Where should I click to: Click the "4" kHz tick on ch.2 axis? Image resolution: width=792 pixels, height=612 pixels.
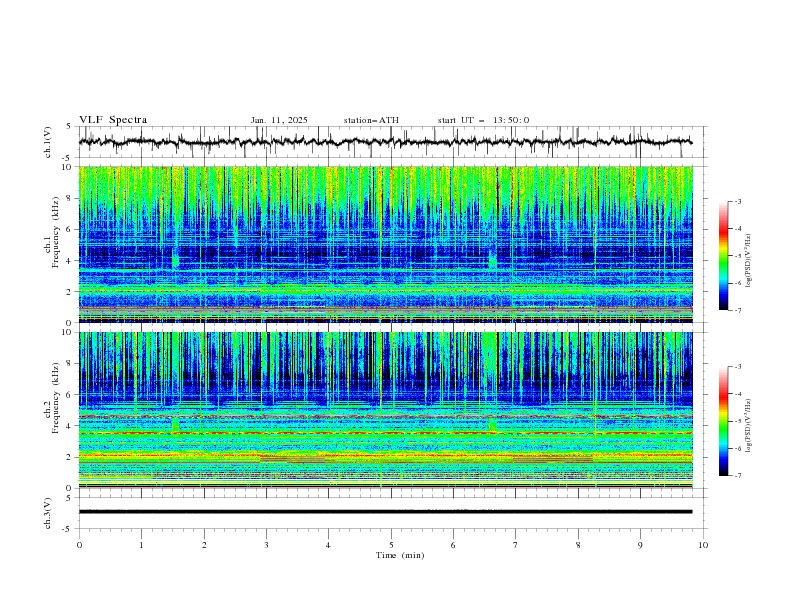coord(70,426)
